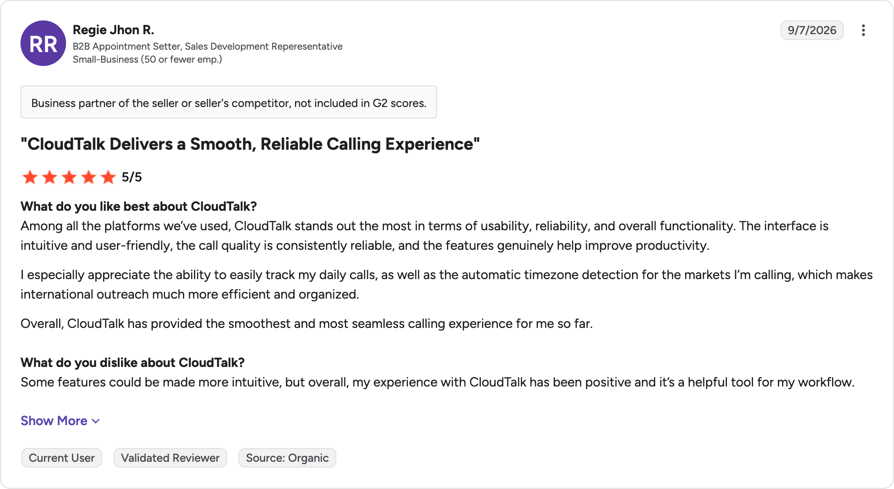The width and height of the screenshot is (894, 489).
Task: Click the 9/7/2026 date badge
Action: tap(812, 30)
